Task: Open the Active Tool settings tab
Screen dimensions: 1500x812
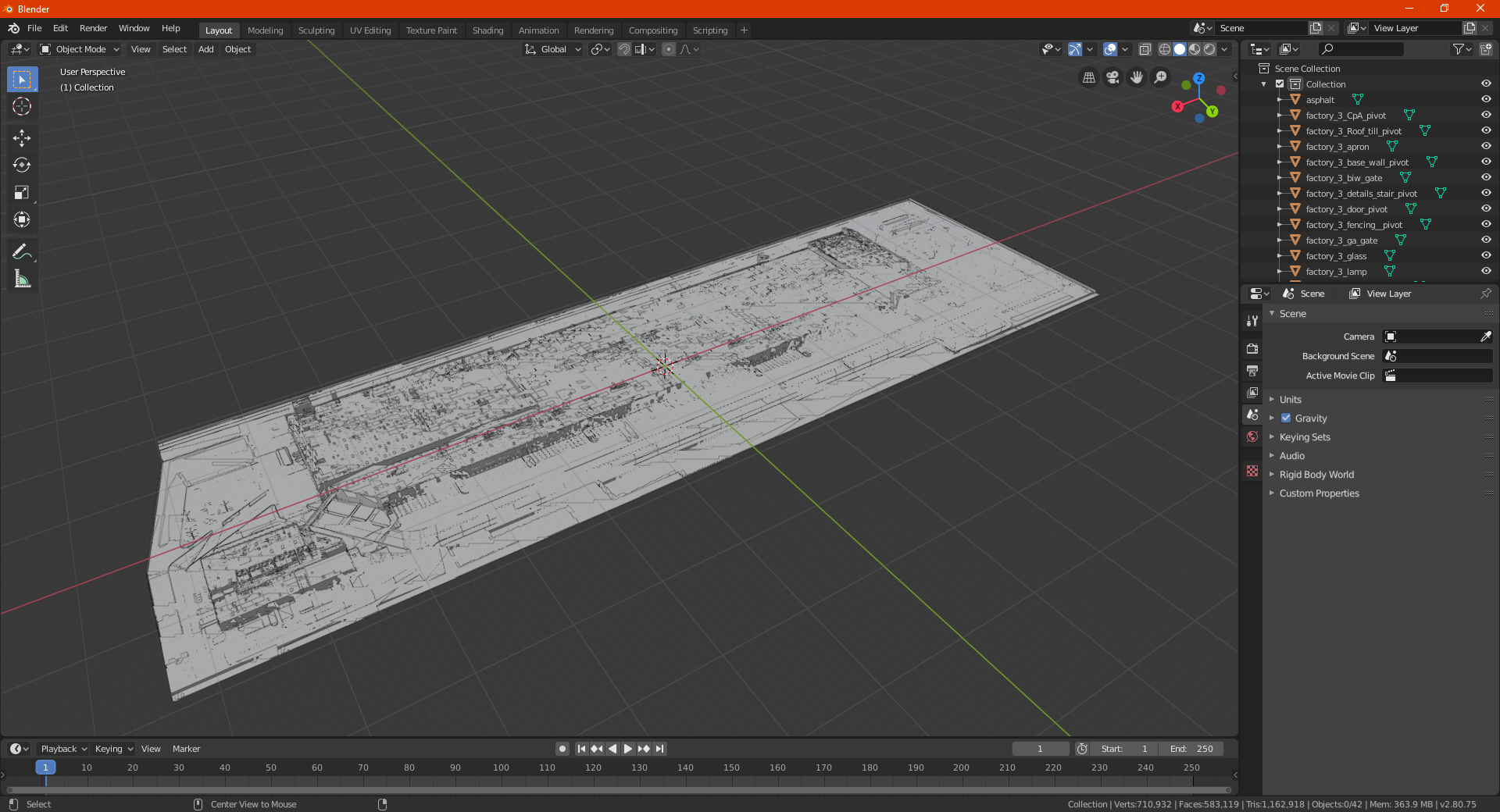Action: click(1252, 321)
